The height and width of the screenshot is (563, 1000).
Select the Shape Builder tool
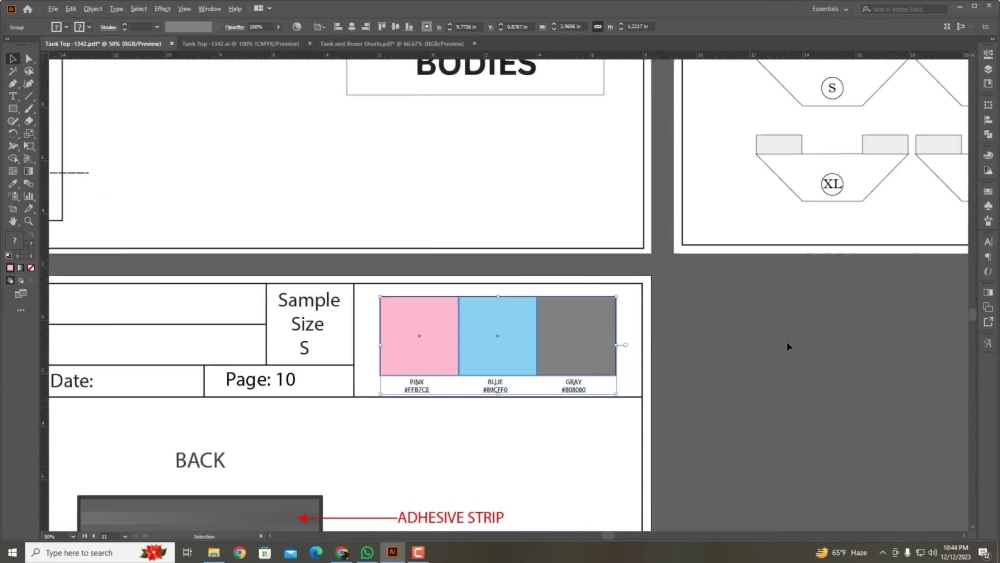coord(13,158)
